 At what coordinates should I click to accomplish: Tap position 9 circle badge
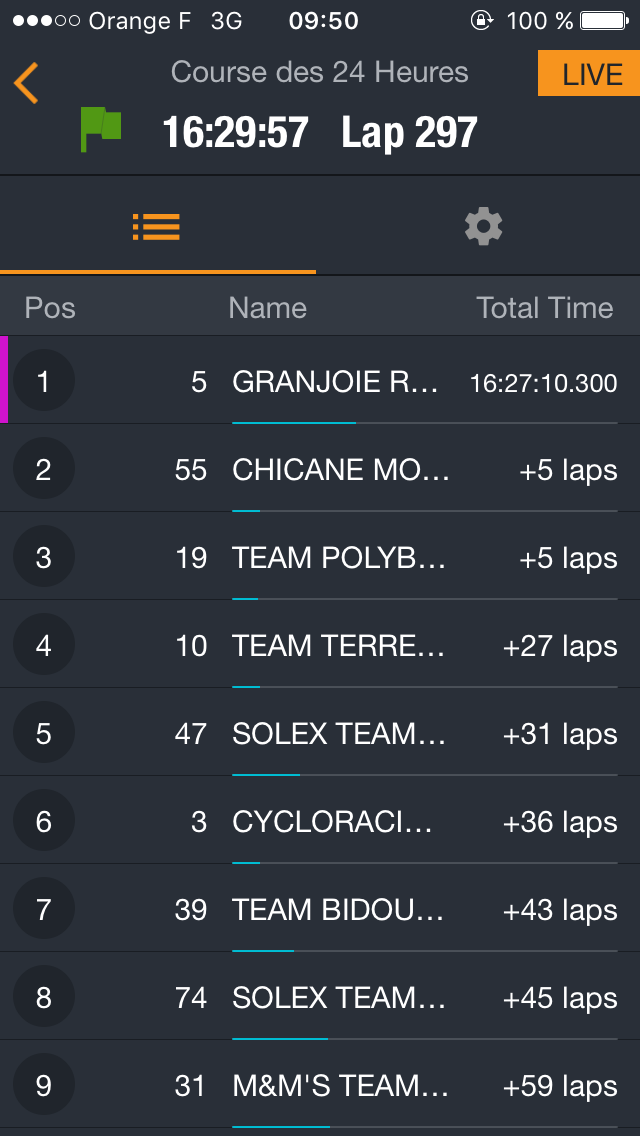click(x=43, y=1085)
